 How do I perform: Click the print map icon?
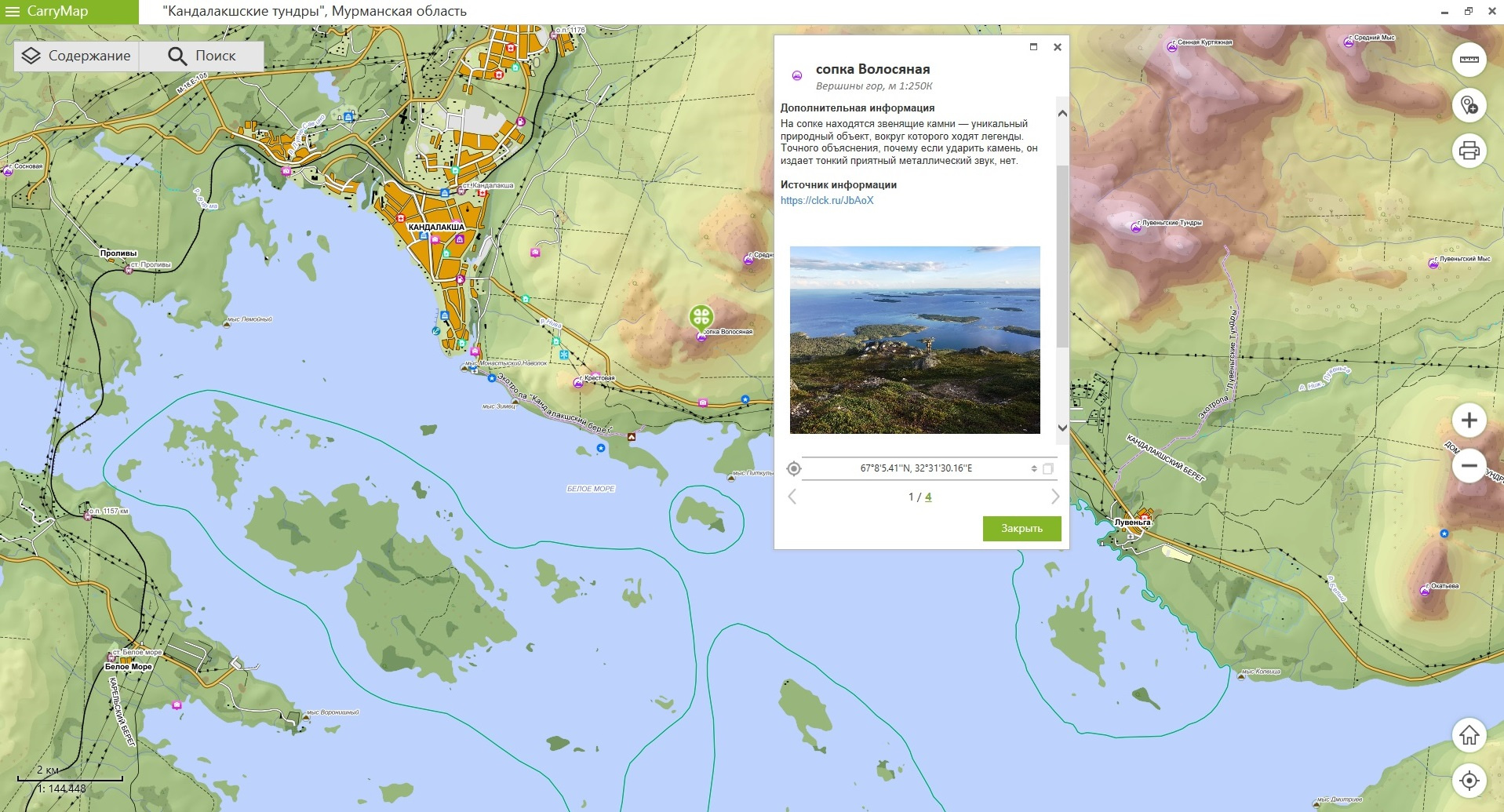point(1469,150)
